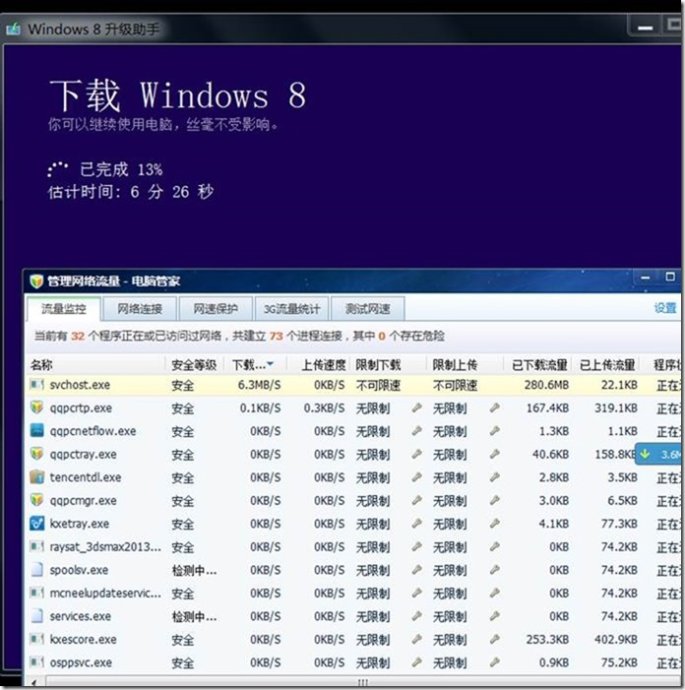Image resolution: width=685 pixels, height=690 pixels.
Task: Open the 网速保护 tab
Action: 216,308
